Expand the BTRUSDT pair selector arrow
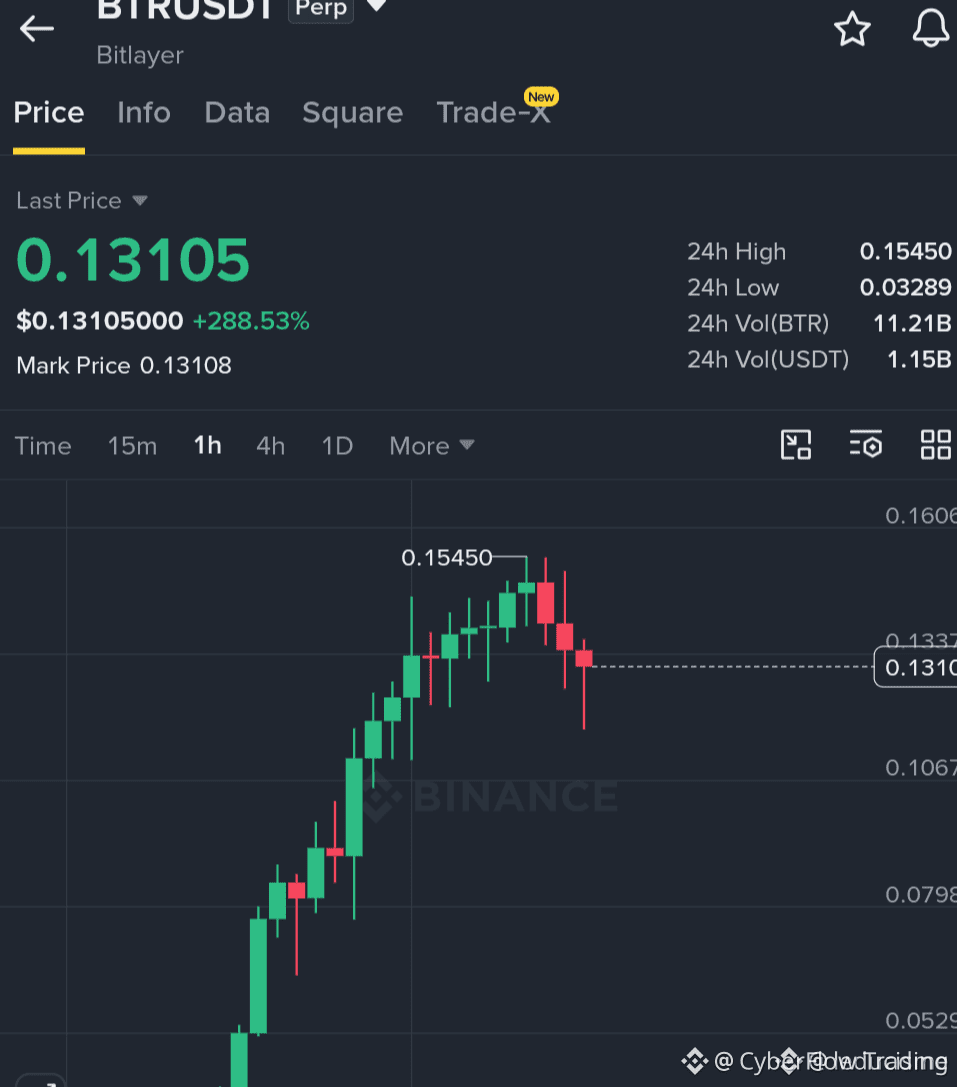This screenshot has width=957, height=1087. 377,6
